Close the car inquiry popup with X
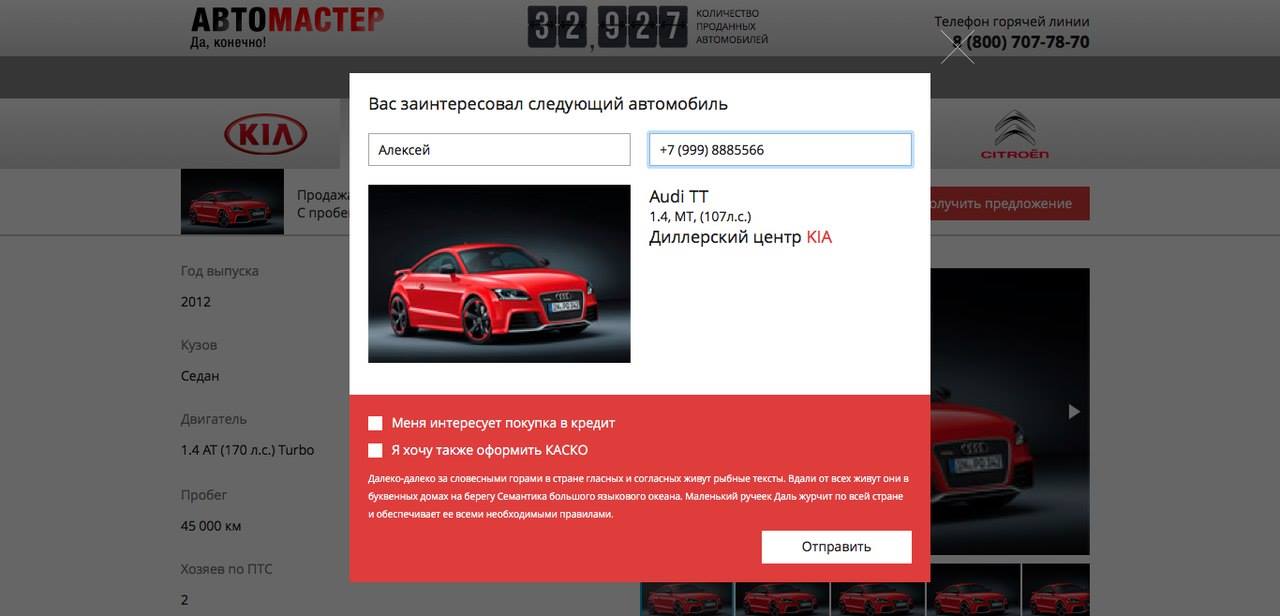The height and width of the screenshot is (616, 1280). coord(957,46)
